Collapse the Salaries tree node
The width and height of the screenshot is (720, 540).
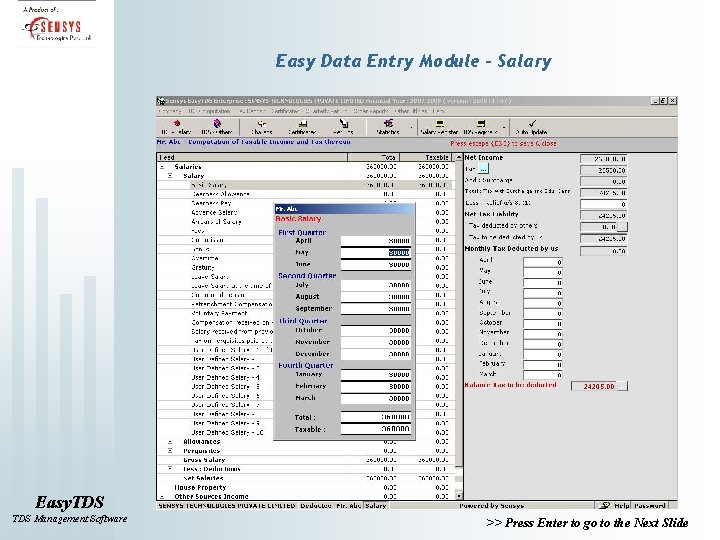(x=162, y=167)
